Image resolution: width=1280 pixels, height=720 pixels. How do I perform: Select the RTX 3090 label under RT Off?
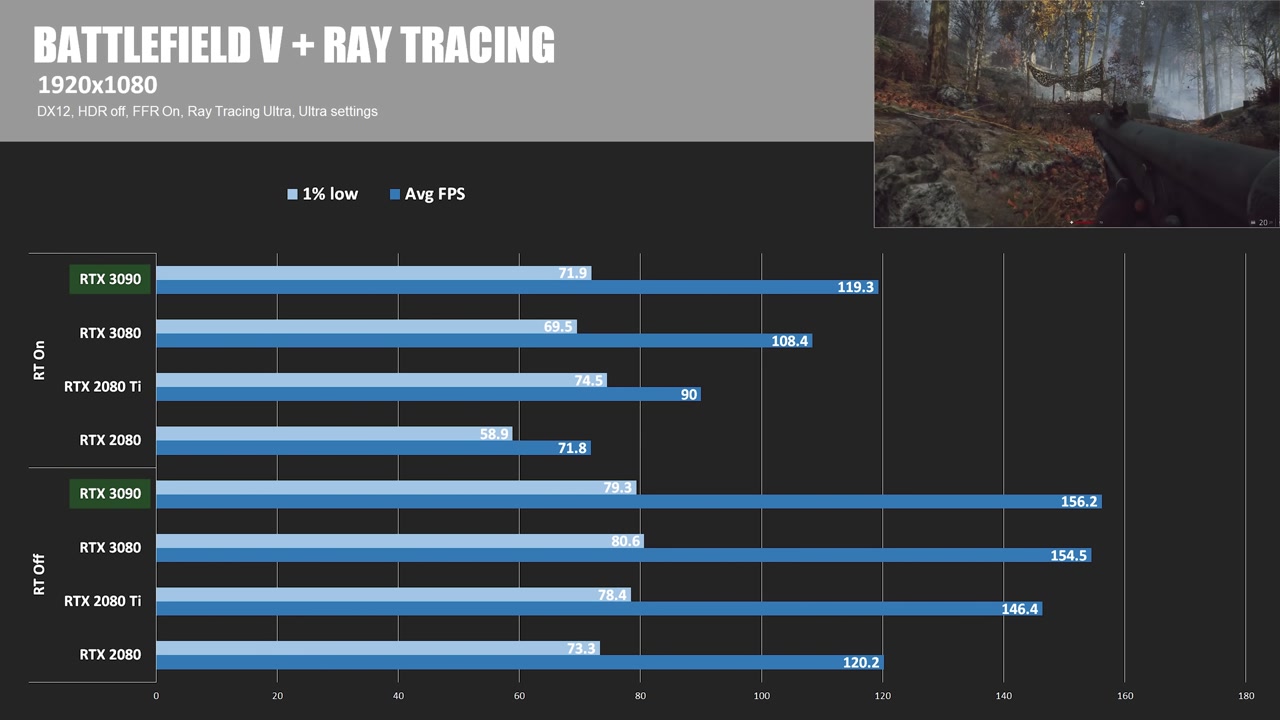(110, 494)
